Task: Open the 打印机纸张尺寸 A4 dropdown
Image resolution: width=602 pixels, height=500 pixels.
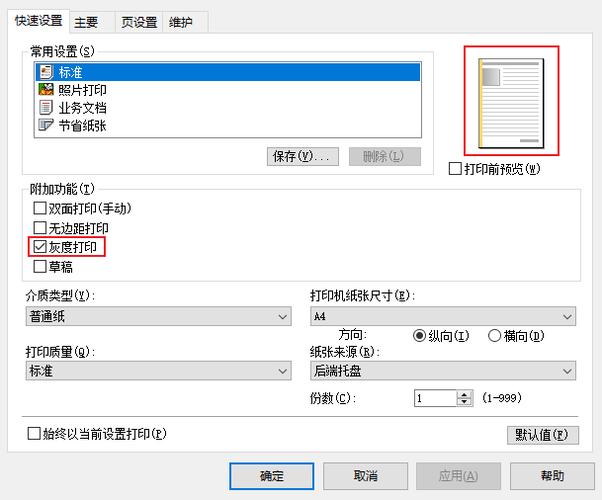Action: (443, 316)
